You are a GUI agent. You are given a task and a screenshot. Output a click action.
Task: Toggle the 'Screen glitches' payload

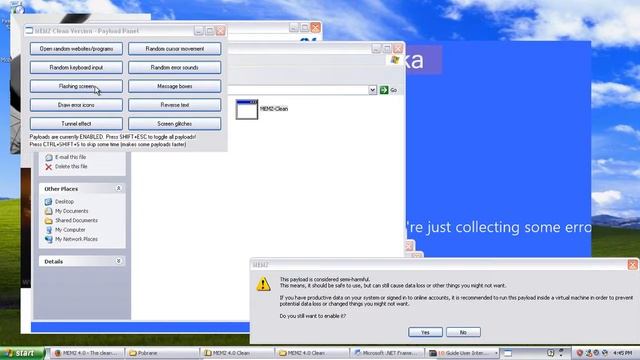[x=175, y=124]
